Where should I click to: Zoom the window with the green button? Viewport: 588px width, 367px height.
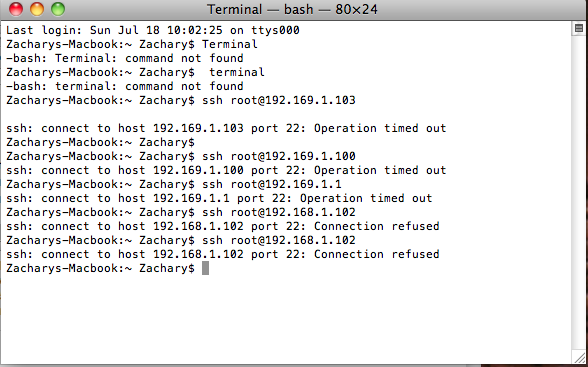58,9
